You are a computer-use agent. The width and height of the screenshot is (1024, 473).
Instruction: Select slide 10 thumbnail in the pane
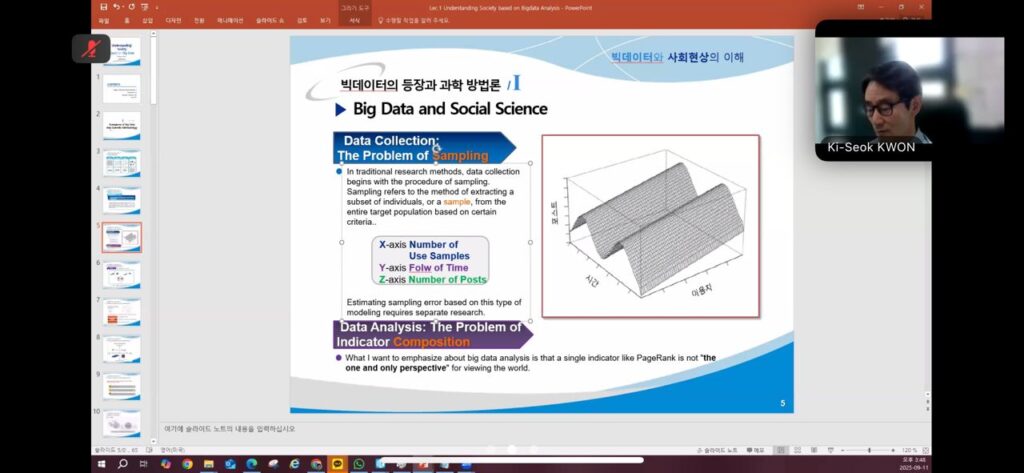coord(121,423)
